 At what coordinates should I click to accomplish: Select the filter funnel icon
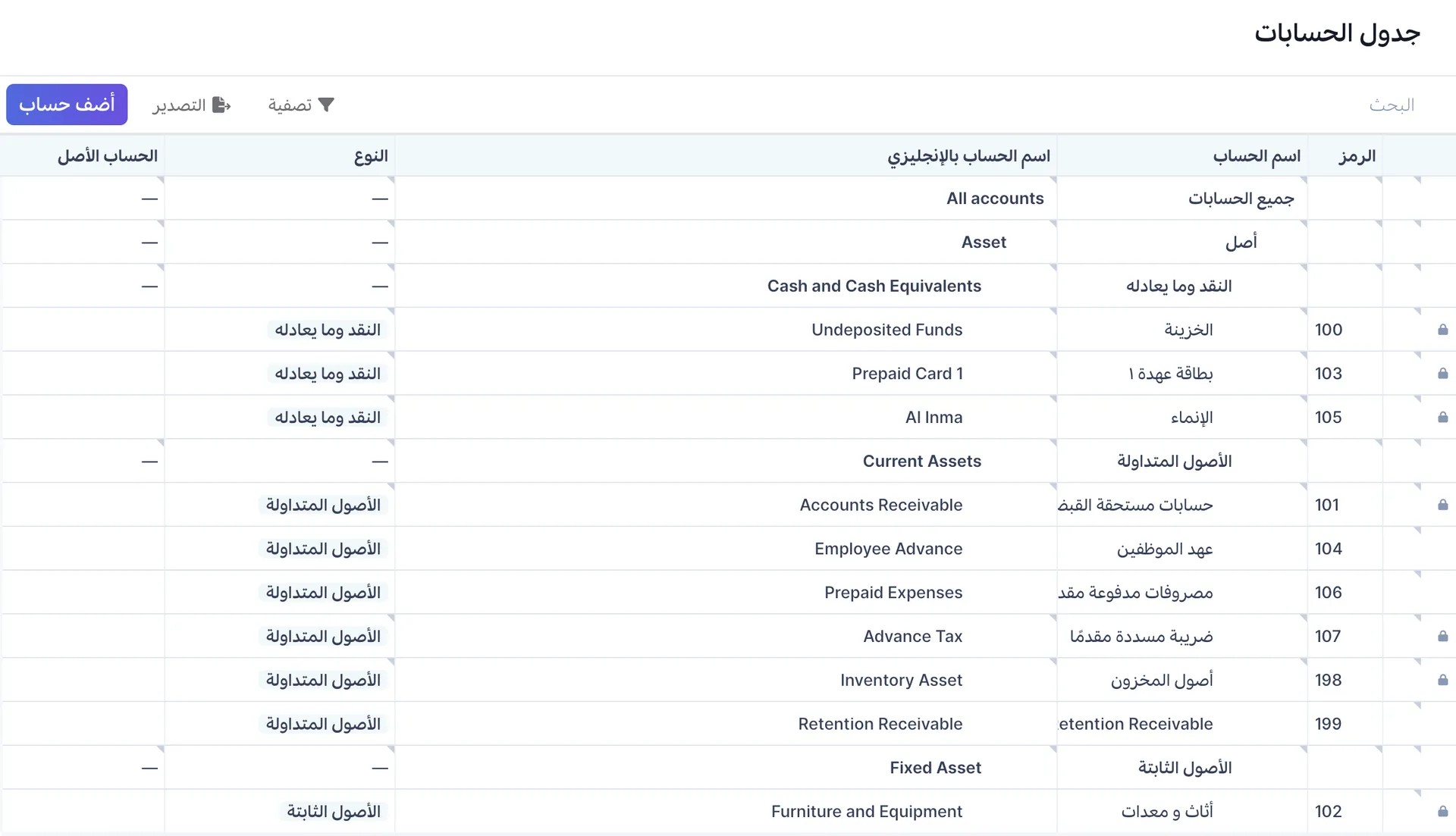(x=326, y=105)
